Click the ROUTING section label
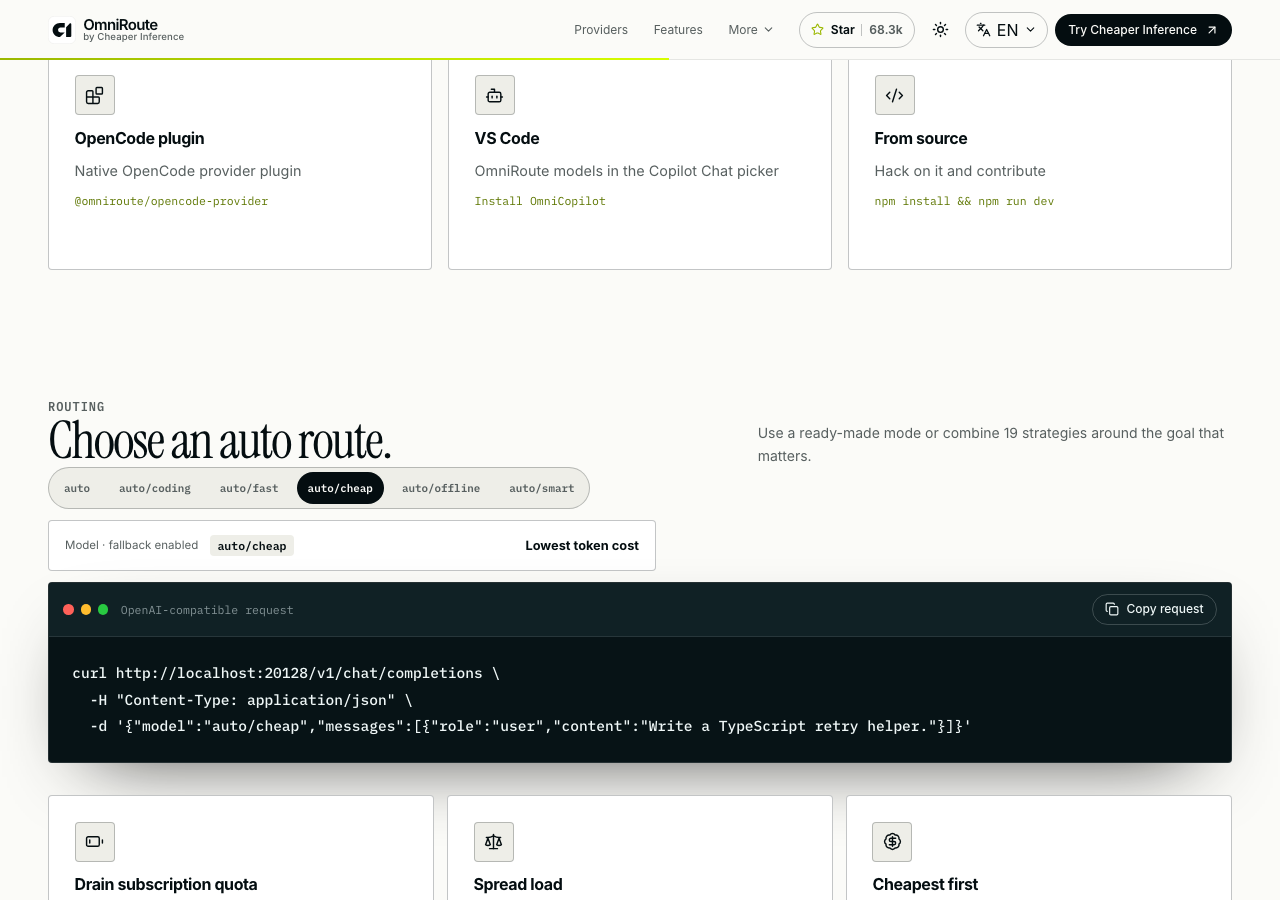Image resolution: width=1280 pixels, height=900 pixels. click(x=76, y=407)
